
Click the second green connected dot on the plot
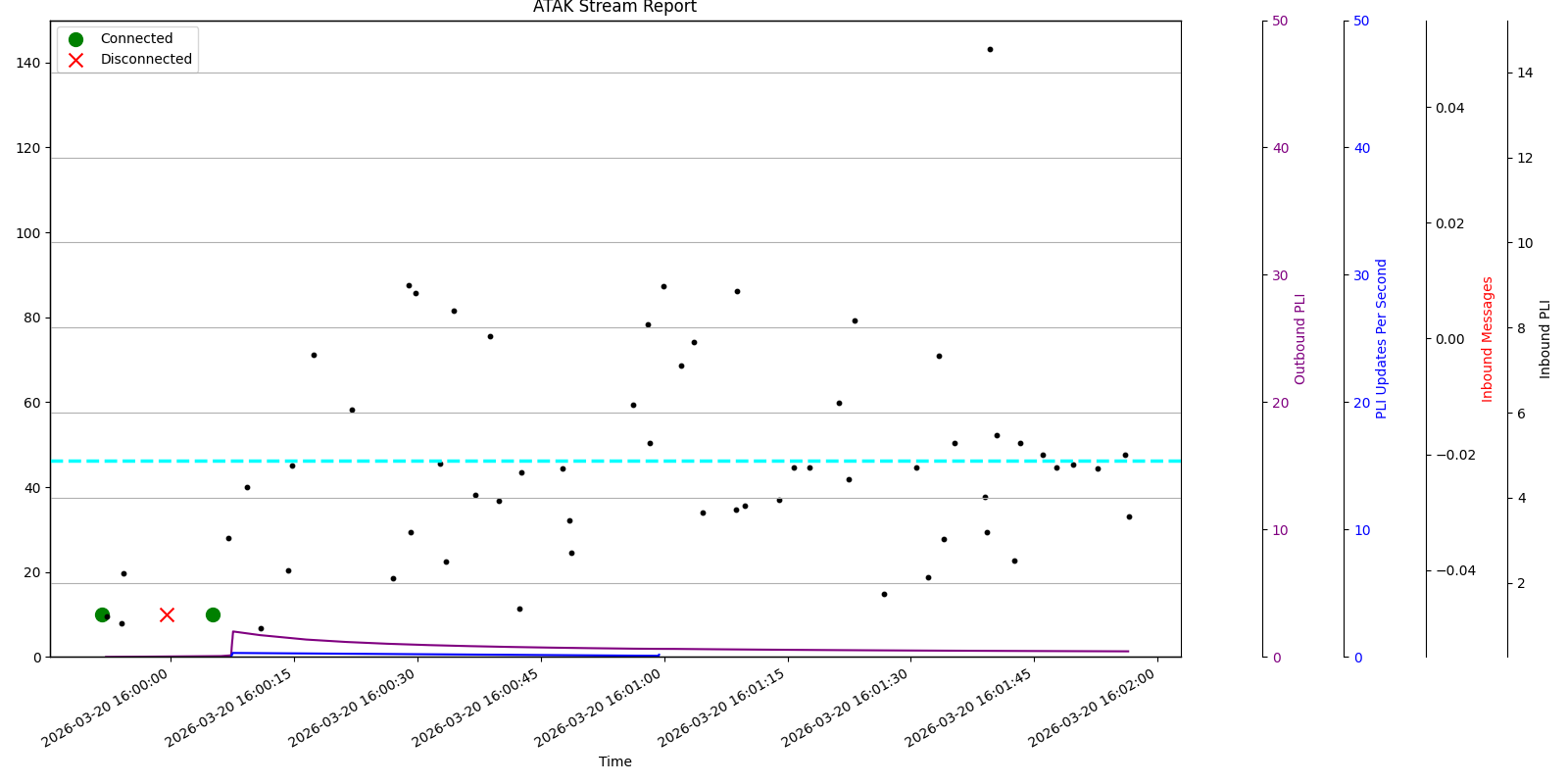click(213, 614)
